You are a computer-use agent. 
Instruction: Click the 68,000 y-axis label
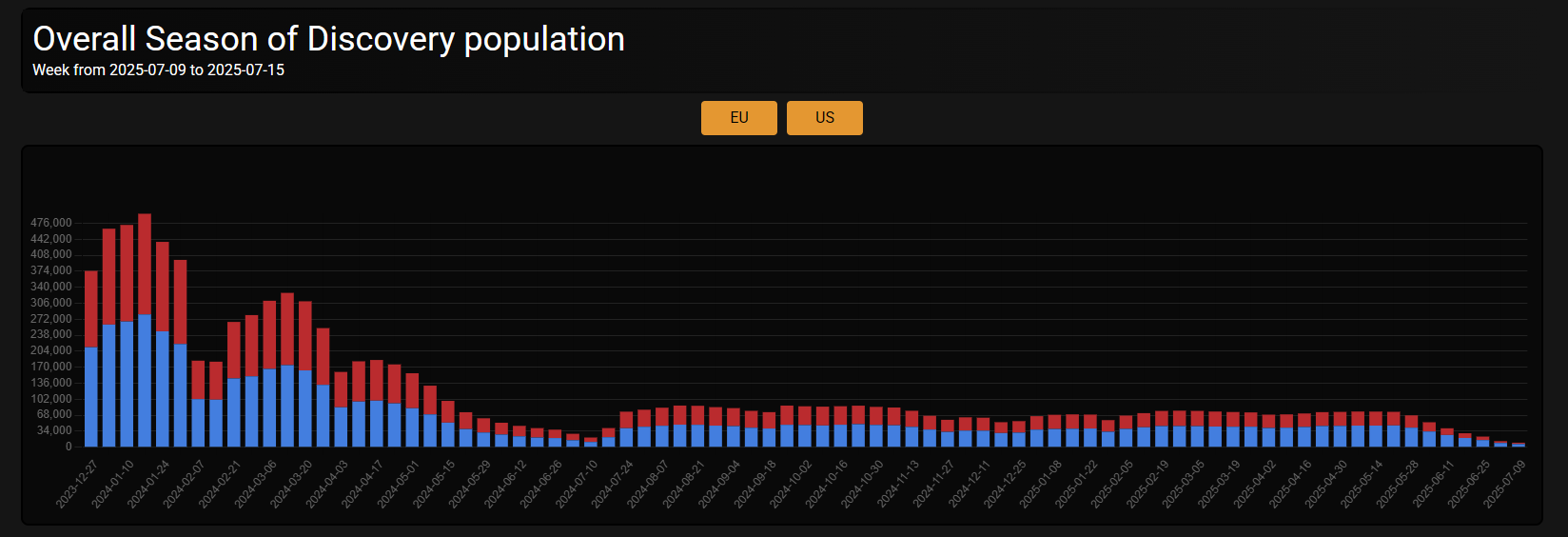click(54, 414)
